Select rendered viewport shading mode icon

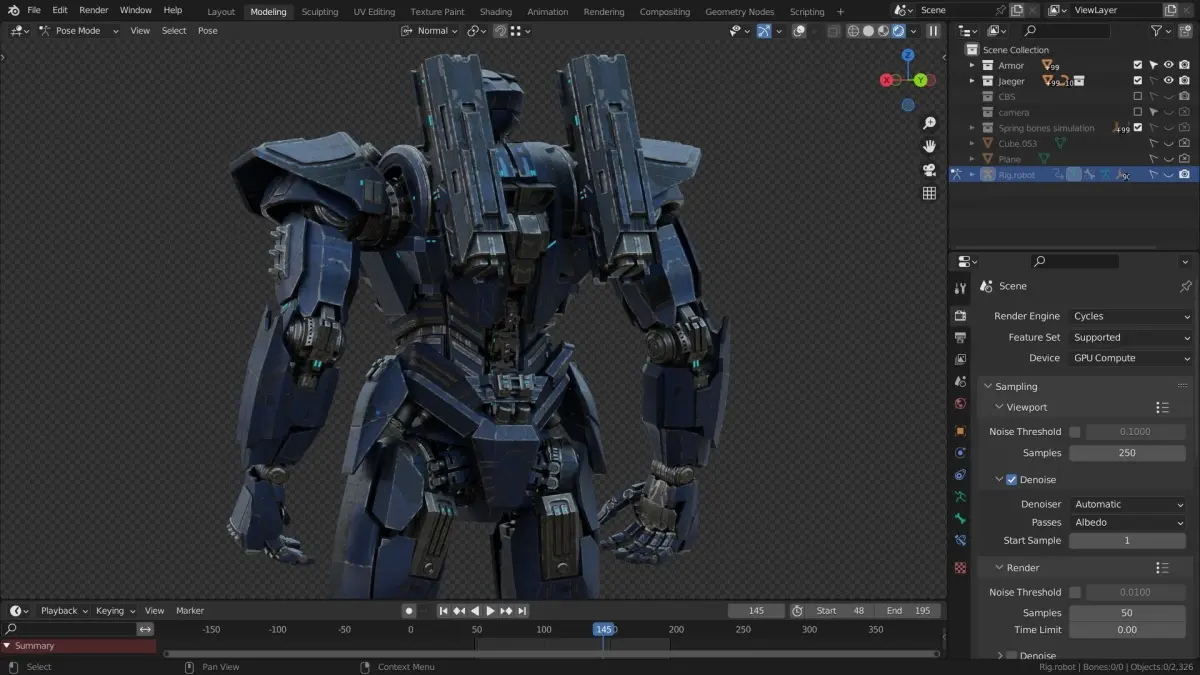coord(899,31)
